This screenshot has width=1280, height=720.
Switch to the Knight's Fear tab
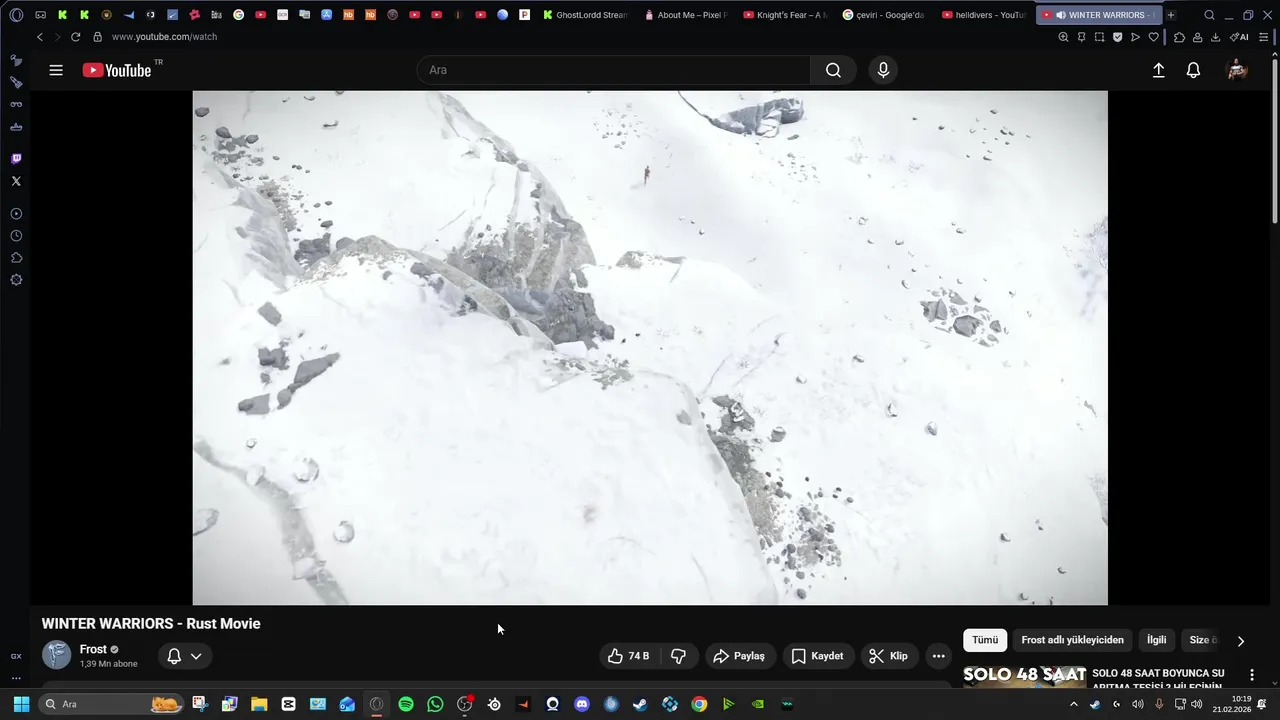point(785,15)
